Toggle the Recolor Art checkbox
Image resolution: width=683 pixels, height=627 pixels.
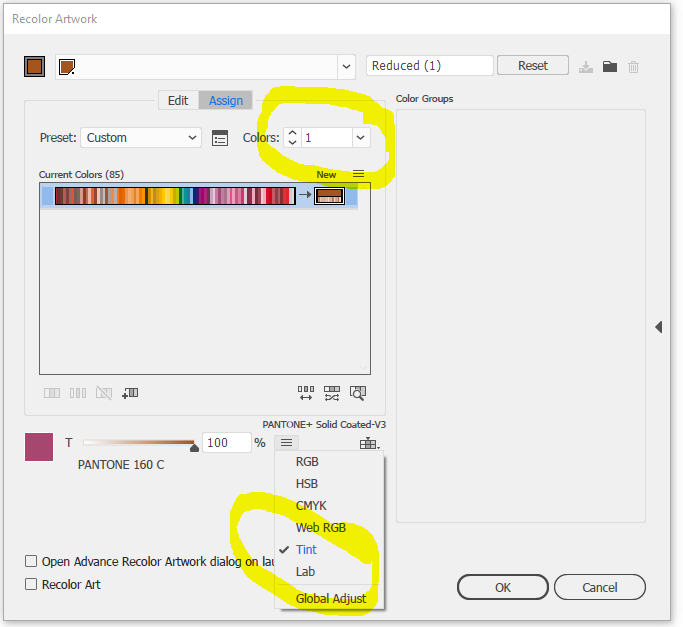(31, 584)
